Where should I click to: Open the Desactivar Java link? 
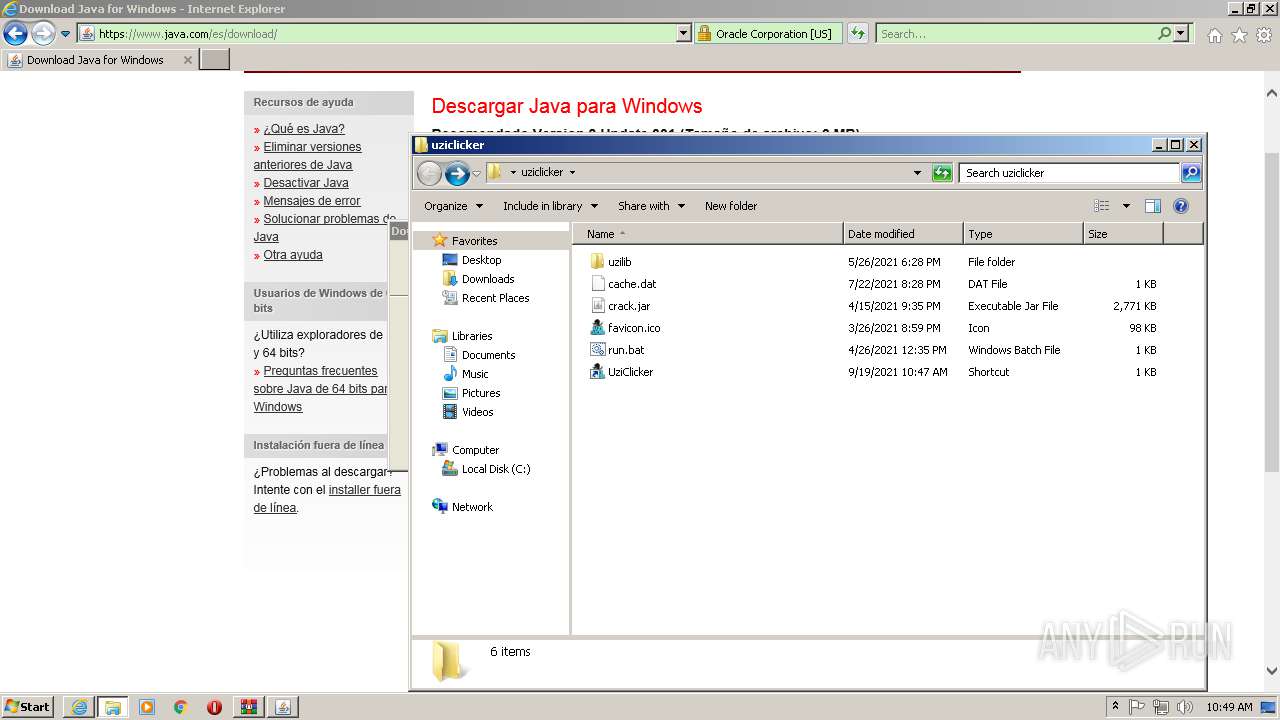pos(306,183)
